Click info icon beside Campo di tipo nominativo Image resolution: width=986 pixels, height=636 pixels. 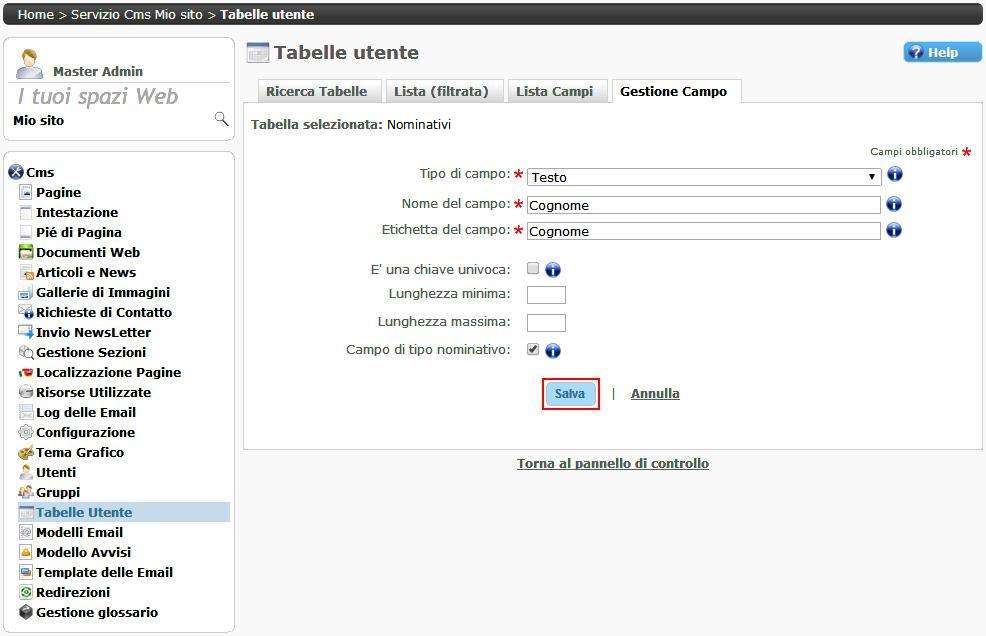coord(553,351)
